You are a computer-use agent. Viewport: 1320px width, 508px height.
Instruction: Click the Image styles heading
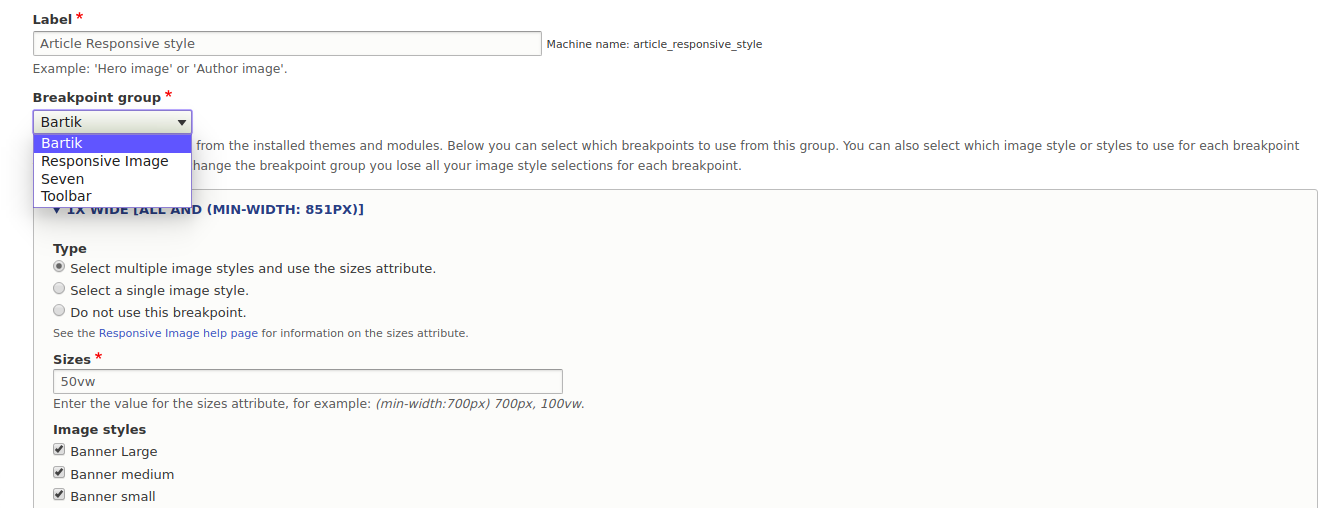99,429
